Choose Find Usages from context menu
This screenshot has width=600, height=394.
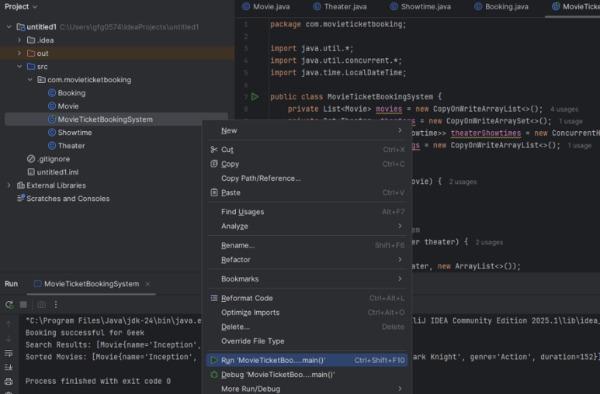(307, 212)
